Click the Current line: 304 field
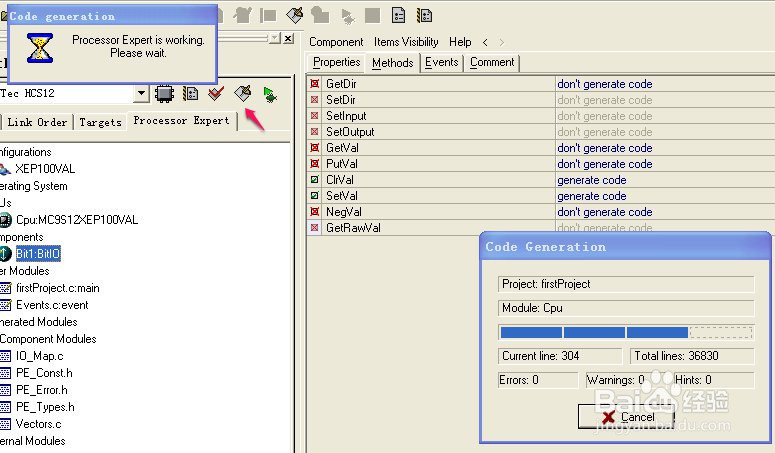 point(560,356)
